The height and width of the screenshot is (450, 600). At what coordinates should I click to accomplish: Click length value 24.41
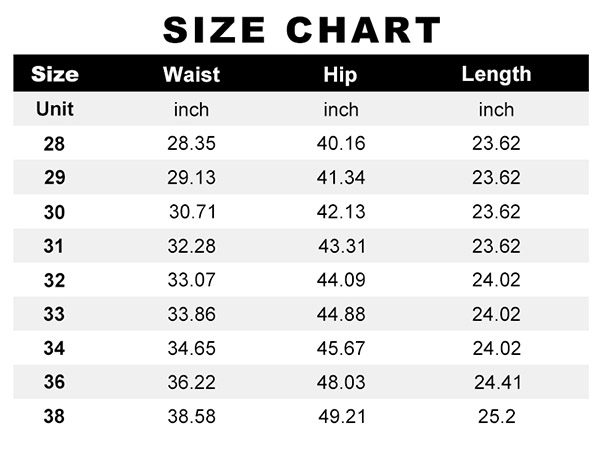(x=498, y=382)
